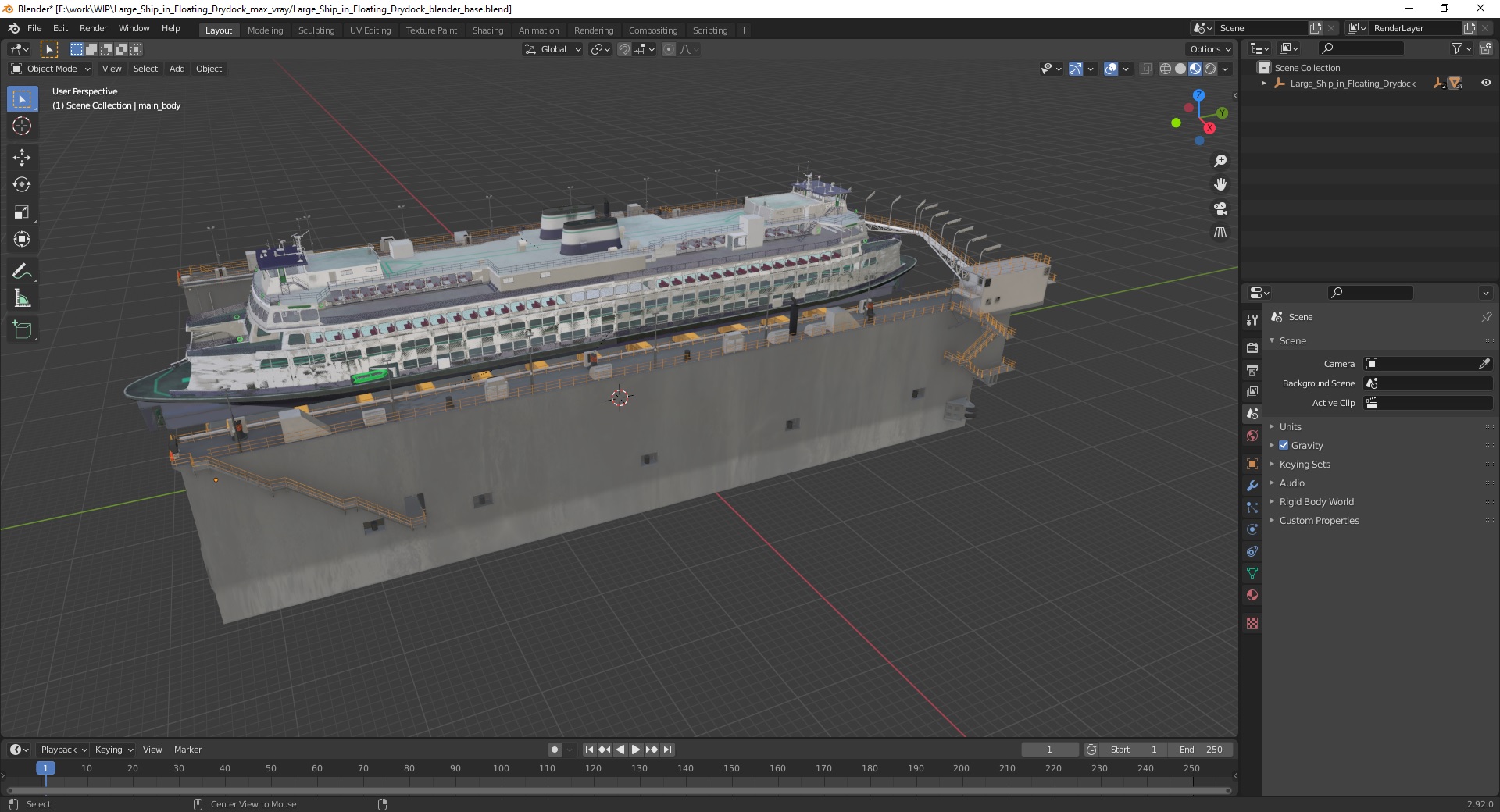This screenshot has width=1500, height=812.
Task: Open the Object properties tab
Action: pos(1252,464)
